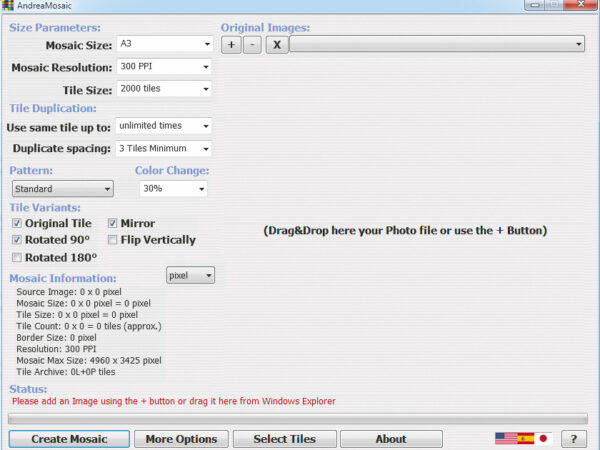The height and width of the screenshot is (450, 600).
Task: Expand the Mosaic Resolution dropdown
Action: pos(164,67)
